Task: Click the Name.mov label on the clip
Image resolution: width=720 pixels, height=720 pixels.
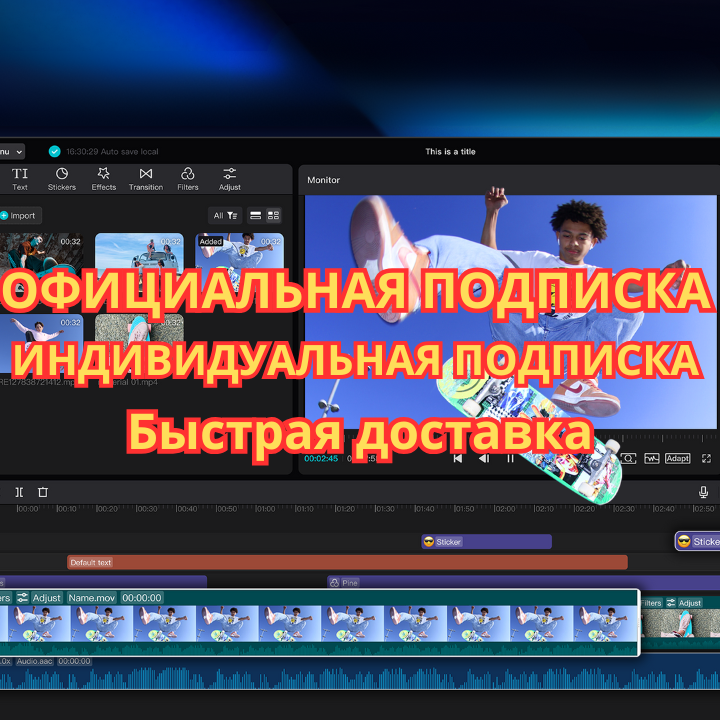Action: (92, 598)
